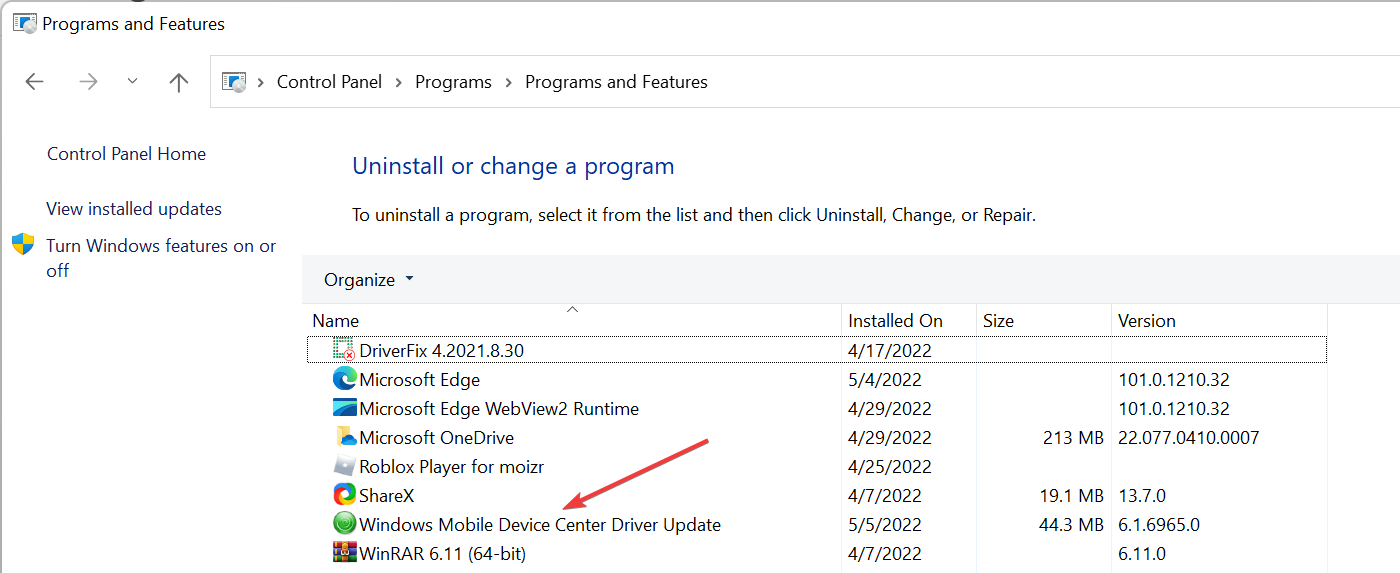Click the ShareX icon
Image resolution: width=1400 pixels, height=573 pixels.
coord(344,494)
